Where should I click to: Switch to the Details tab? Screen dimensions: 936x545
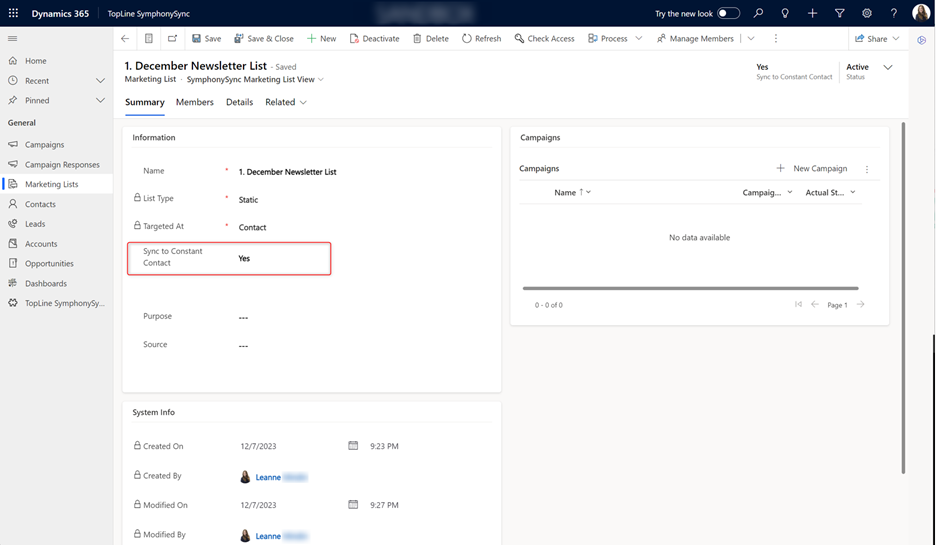pos(239,102)
